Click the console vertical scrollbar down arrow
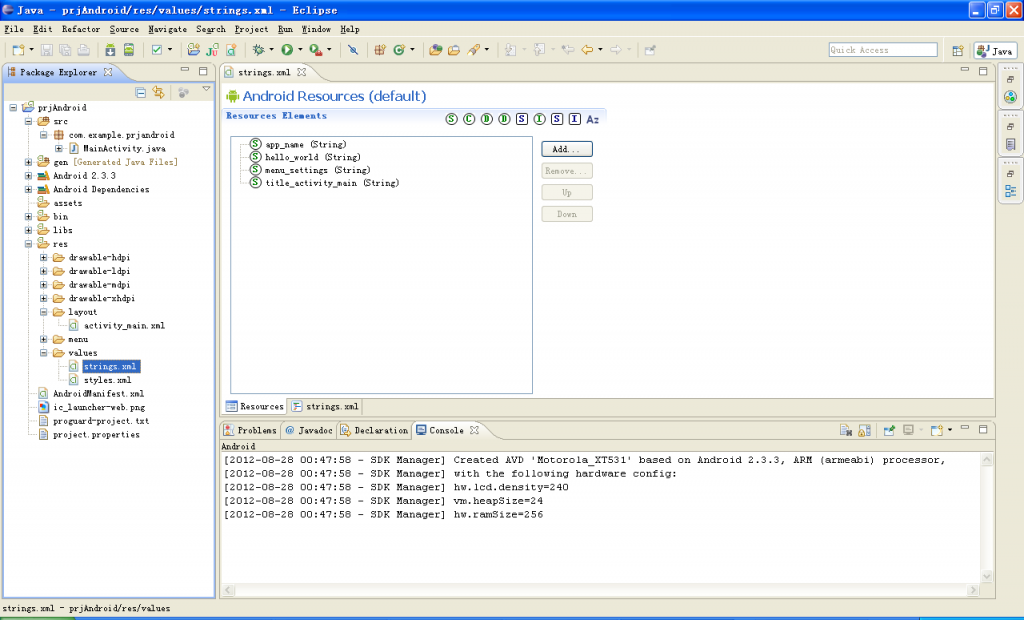The height and width of the screenshot is (620, 1024). (x=987, y=576)
